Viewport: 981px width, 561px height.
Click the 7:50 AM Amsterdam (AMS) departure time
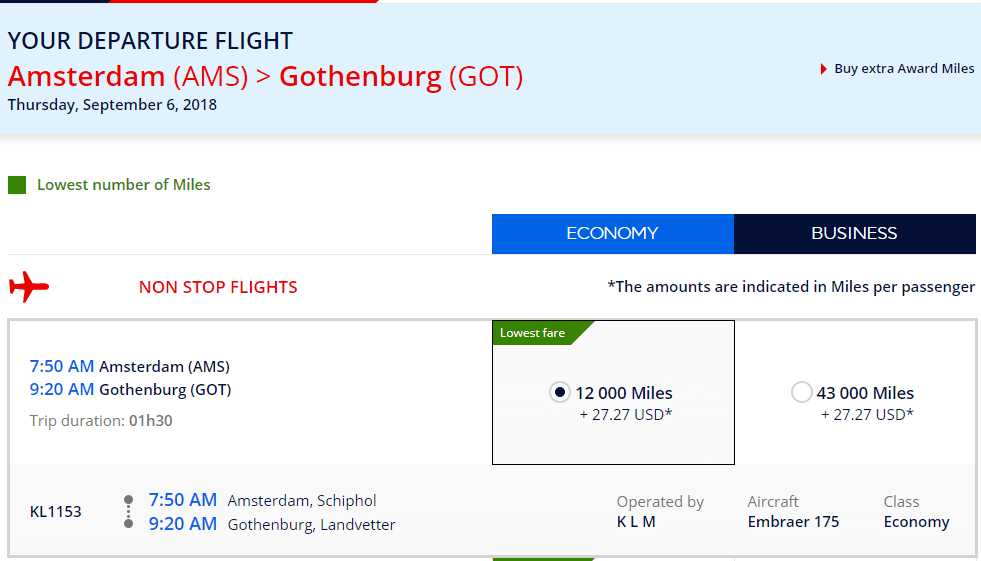[x=61, y=366]
